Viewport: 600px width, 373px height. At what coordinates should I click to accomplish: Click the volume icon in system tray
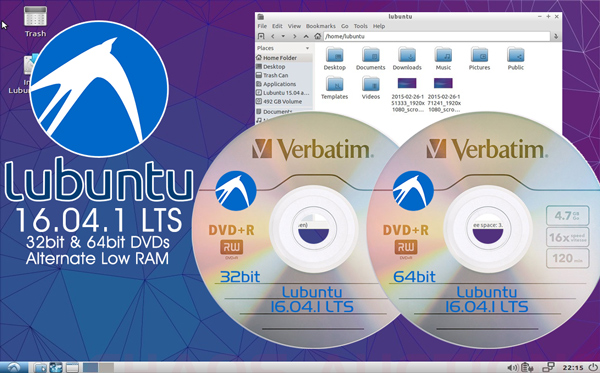[x=512, y=368]
